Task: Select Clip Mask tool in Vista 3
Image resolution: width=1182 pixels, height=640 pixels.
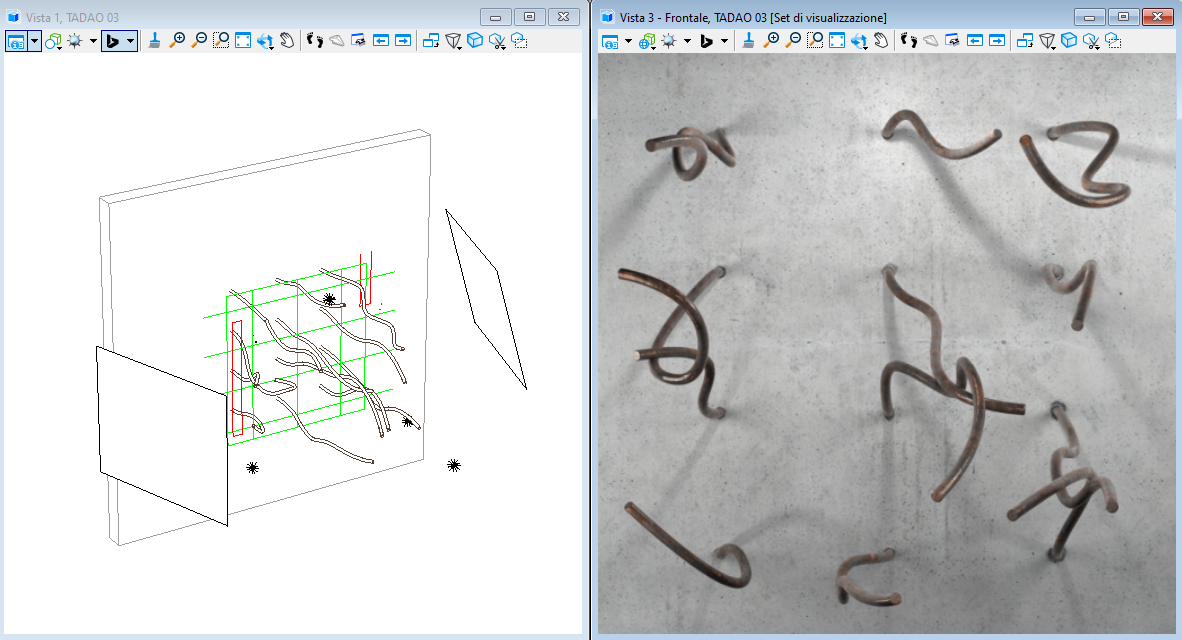Action: [1113, 41]
